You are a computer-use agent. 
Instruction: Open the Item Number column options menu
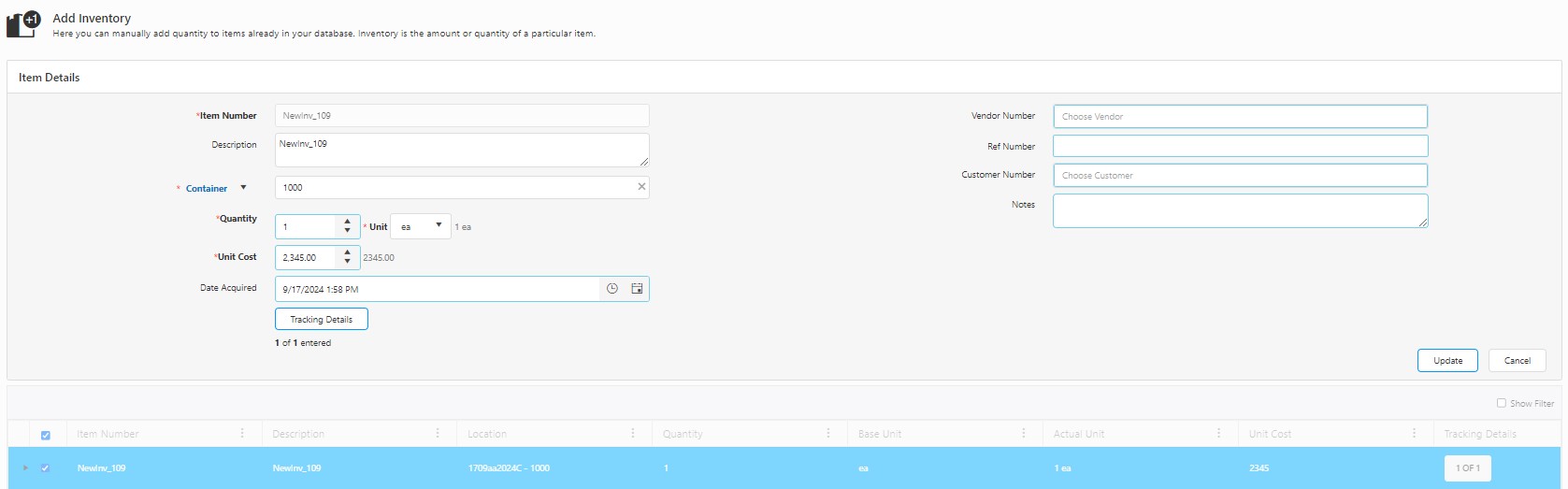(242, 434)
